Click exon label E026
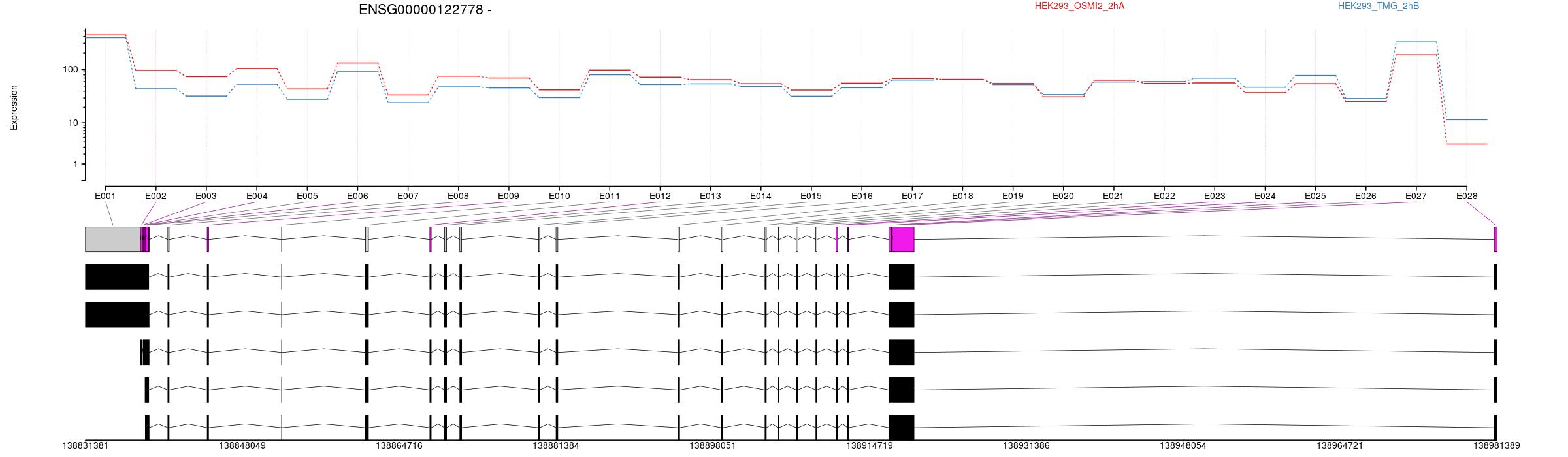 (x=1365, y=196)
